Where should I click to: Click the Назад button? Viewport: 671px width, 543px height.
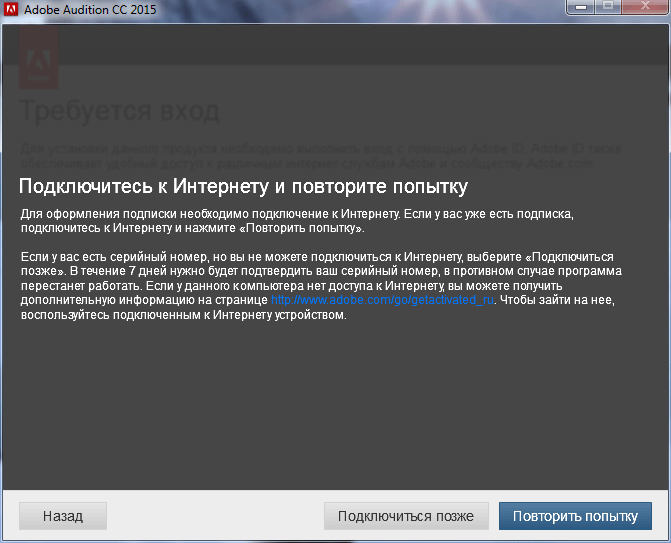(63, 516)
